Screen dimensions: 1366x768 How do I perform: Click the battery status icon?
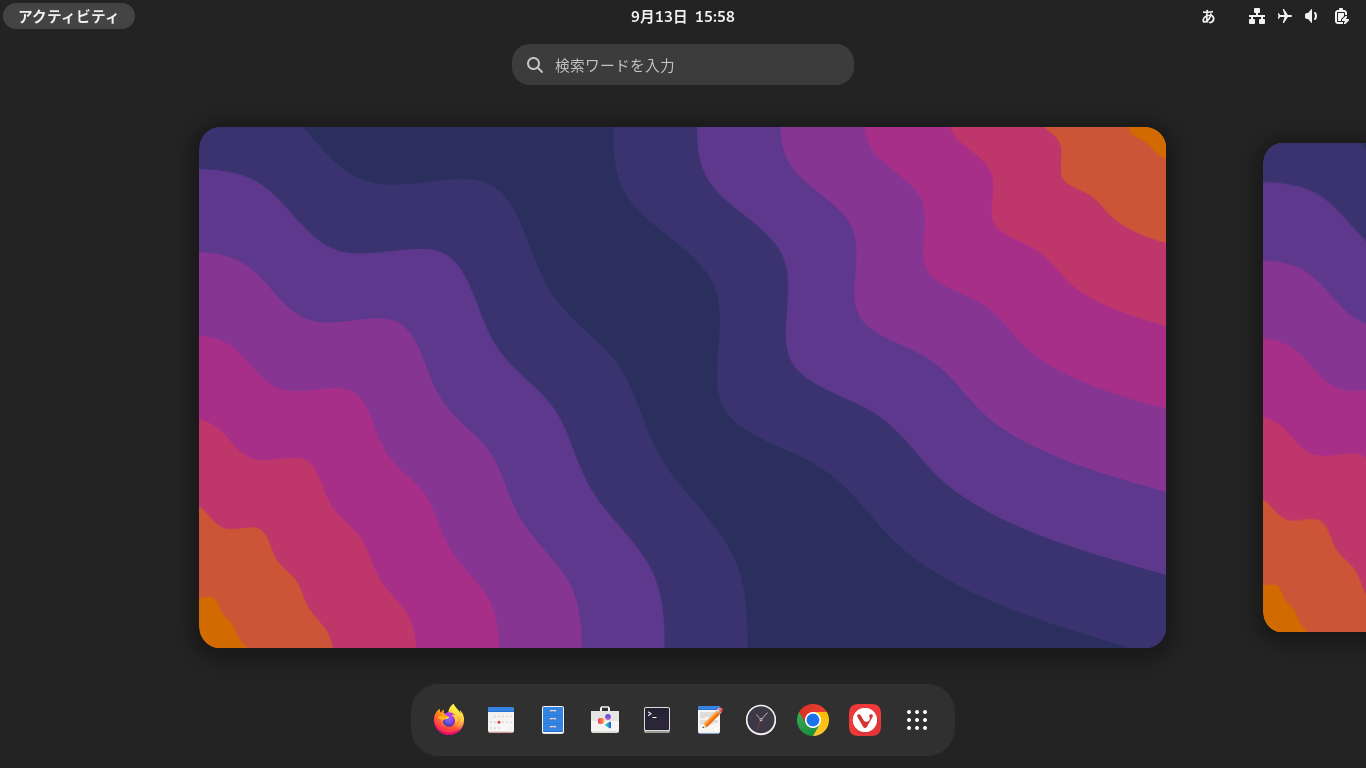[x=1341, y=16]
